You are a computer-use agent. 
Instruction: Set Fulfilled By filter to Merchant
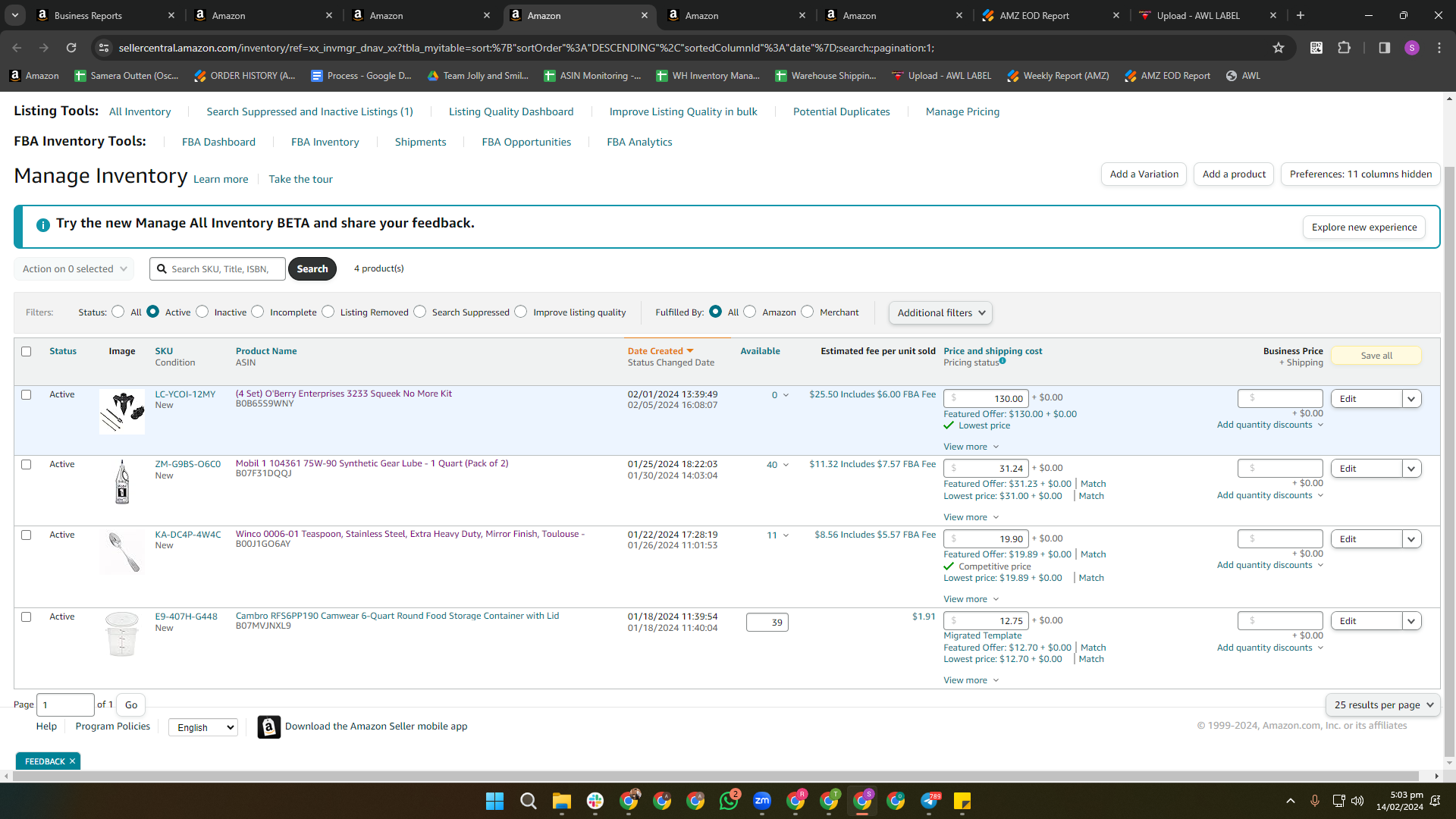click(x=807, y=312)
